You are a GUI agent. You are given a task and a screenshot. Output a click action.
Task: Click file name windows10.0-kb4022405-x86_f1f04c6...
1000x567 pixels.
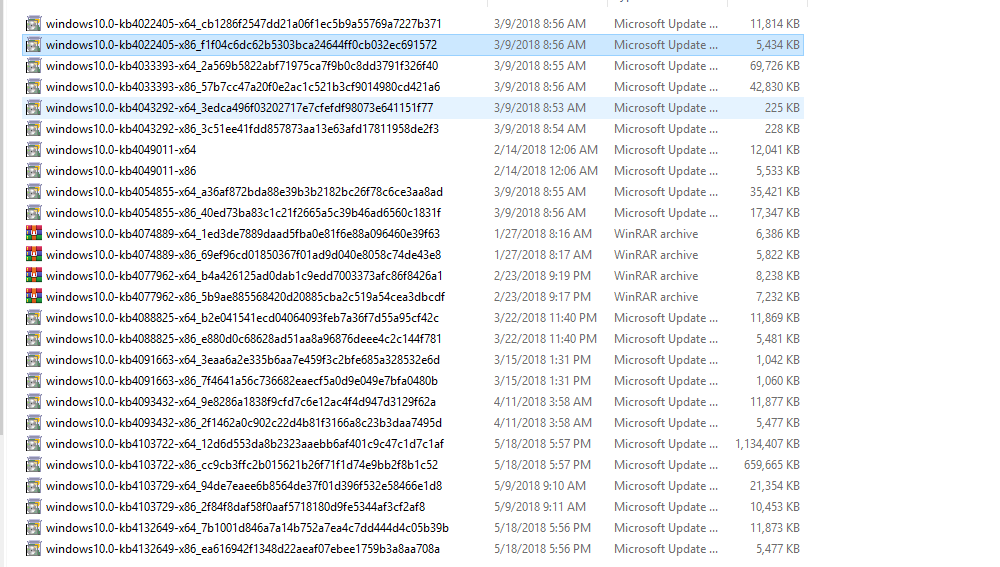[x=242, y=45]
